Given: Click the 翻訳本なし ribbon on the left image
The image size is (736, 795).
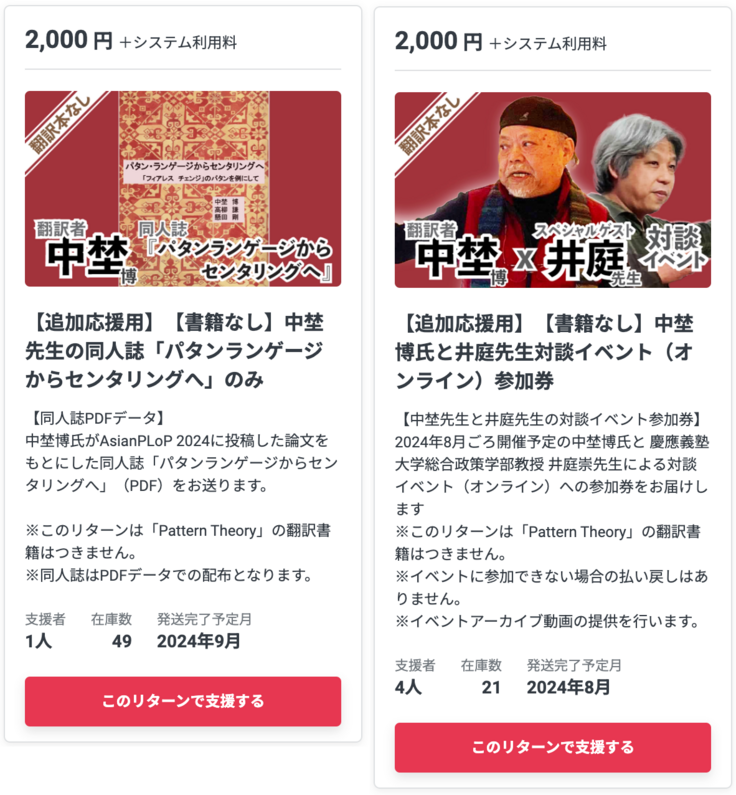Looking at the screenshot, I should pos(59,124).
